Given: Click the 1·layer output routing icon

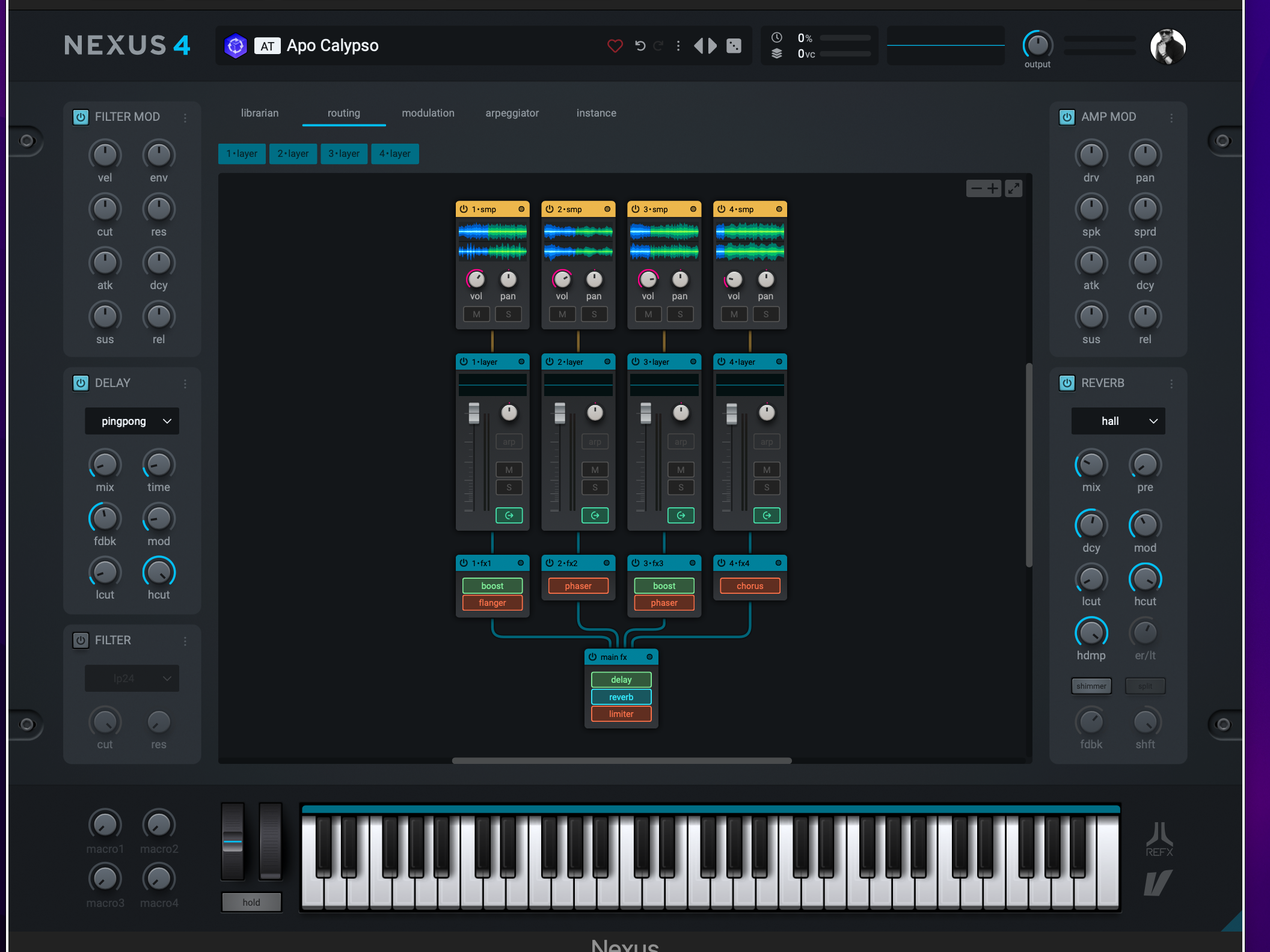Looking at the screenshot, I should point(509,516).
